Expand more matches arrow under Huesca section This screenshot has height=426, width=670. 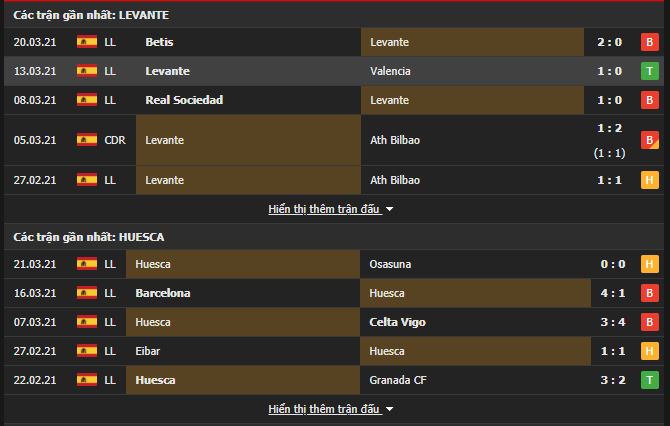tap(389, 409)
